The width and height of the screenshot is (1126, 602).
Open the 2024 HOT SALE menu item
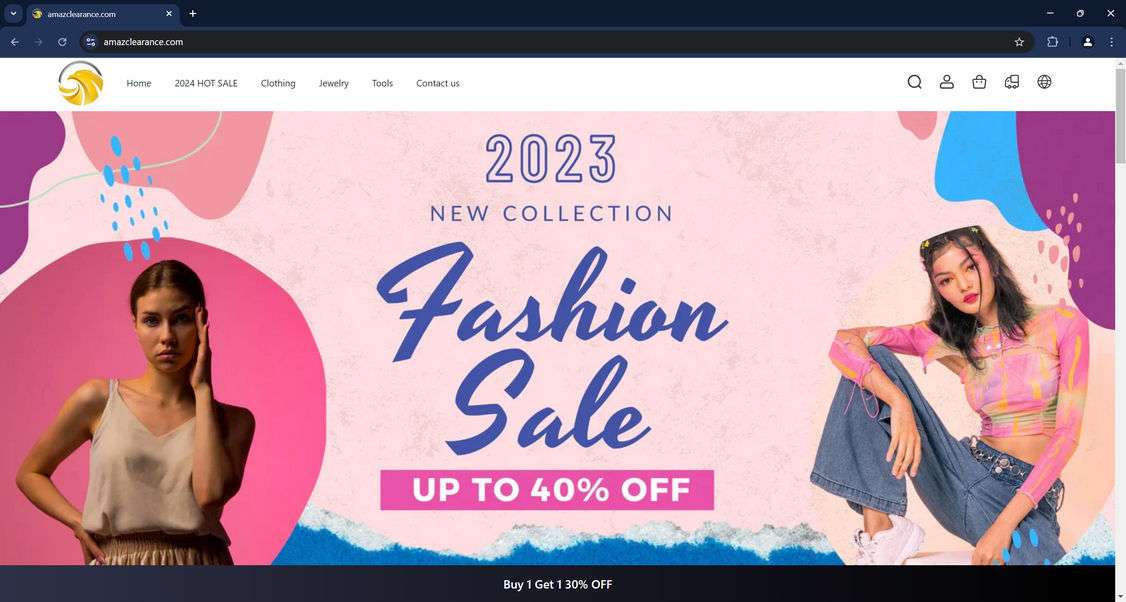[205, 83]
